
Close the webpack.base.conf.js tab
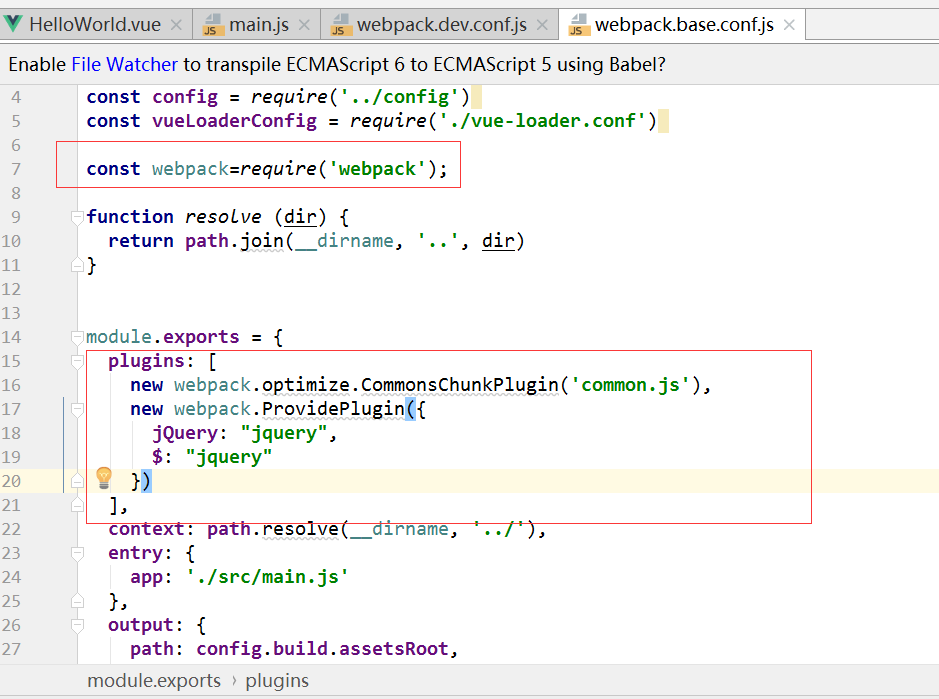(789, 25)
